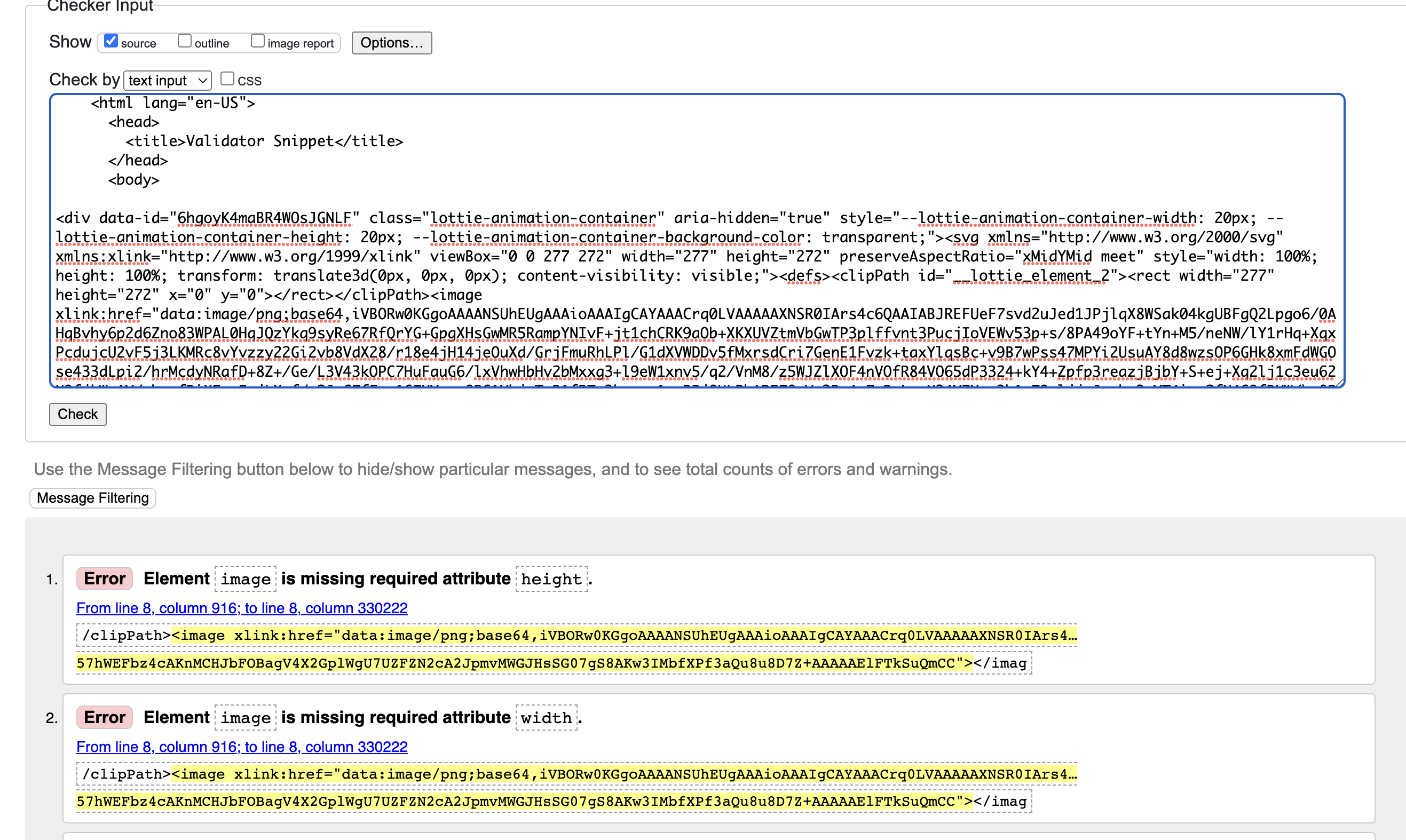
Task: Open Message Filtering options
Action: pyautogui.click(x=92, y=498)
